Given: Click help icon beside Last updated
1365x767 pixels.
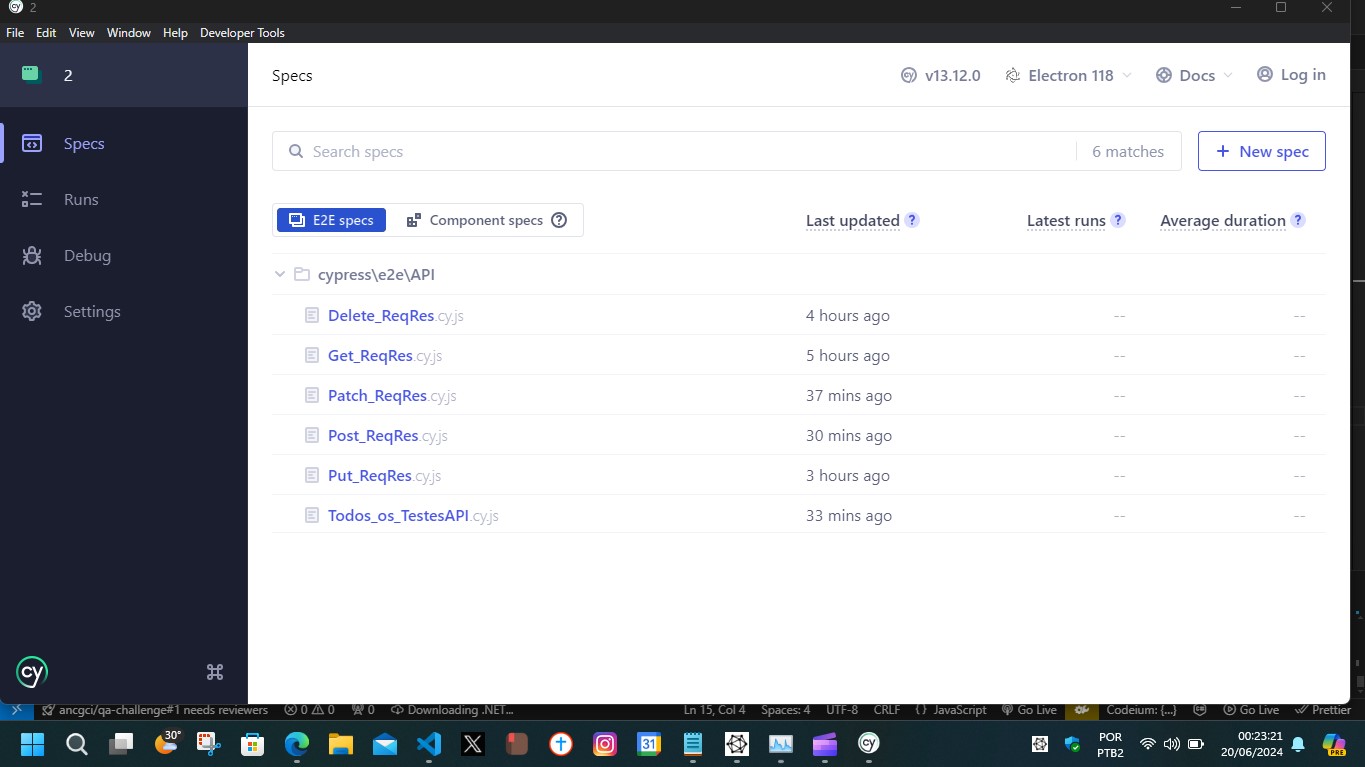Looking at the screenshot, I should [x=912, y=220].
